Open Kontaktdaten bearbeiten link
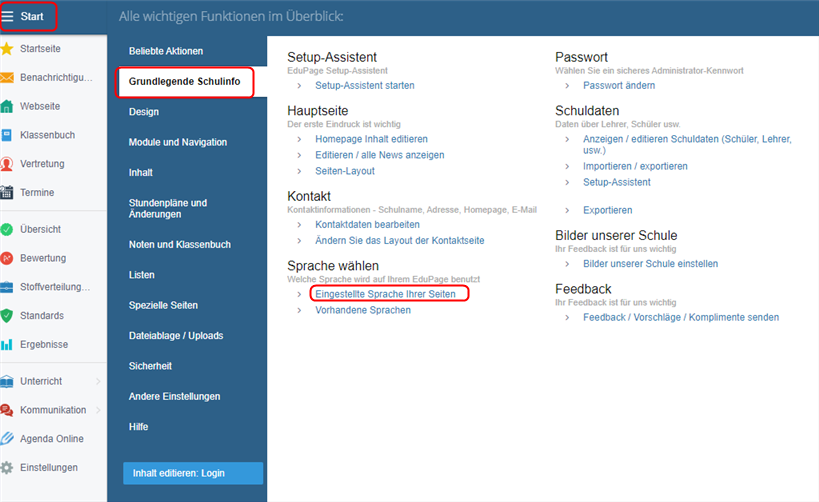Screen dimensions: 819x502 point(367,225)
